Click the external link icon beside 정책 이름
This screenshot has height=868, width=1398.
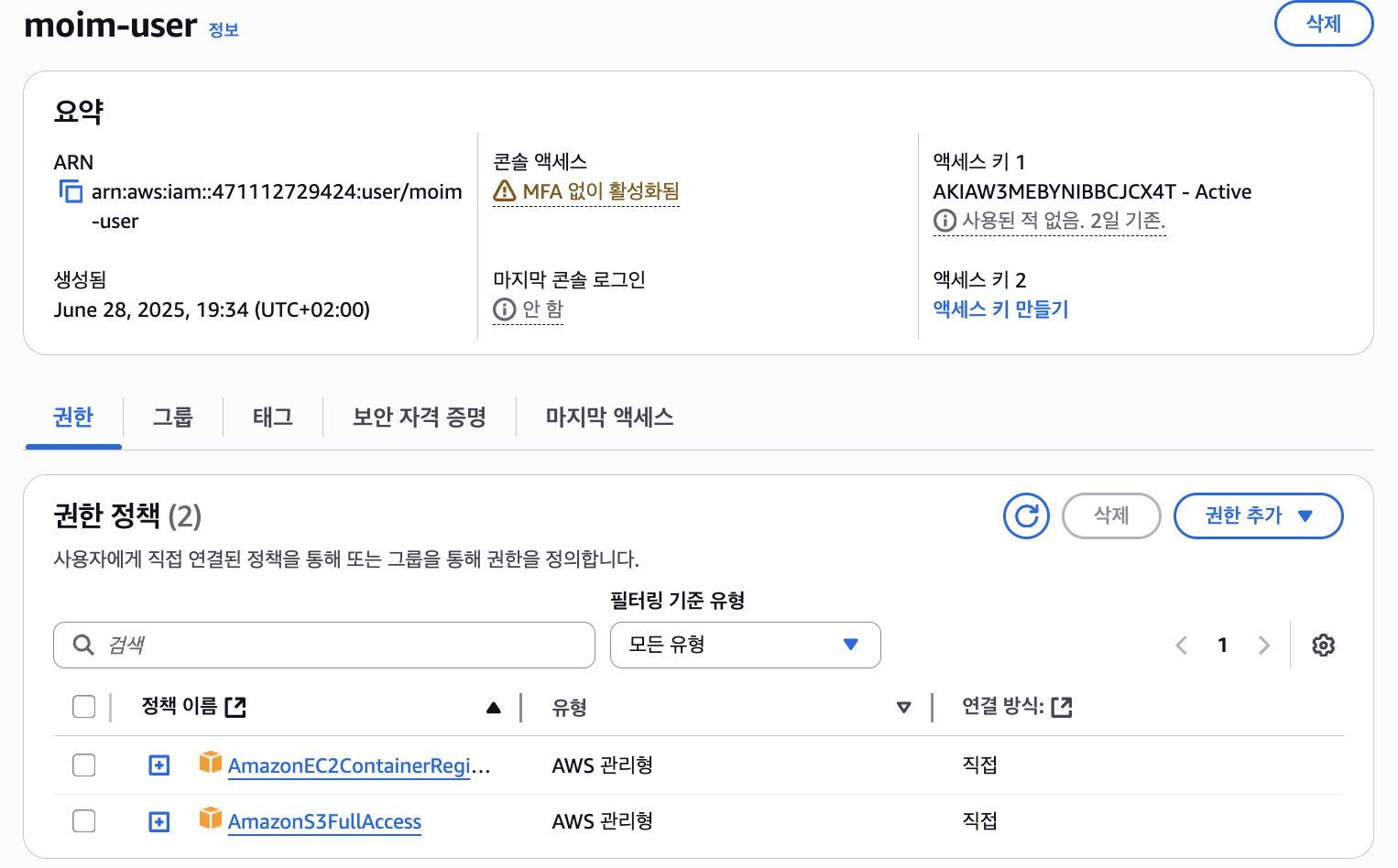pyautogui.click(x=235, y=707)
